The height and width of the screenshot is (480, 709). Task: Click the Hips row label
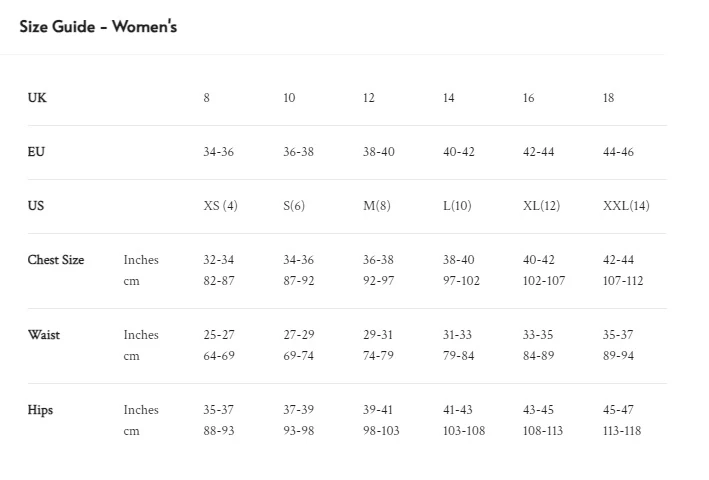41,410
